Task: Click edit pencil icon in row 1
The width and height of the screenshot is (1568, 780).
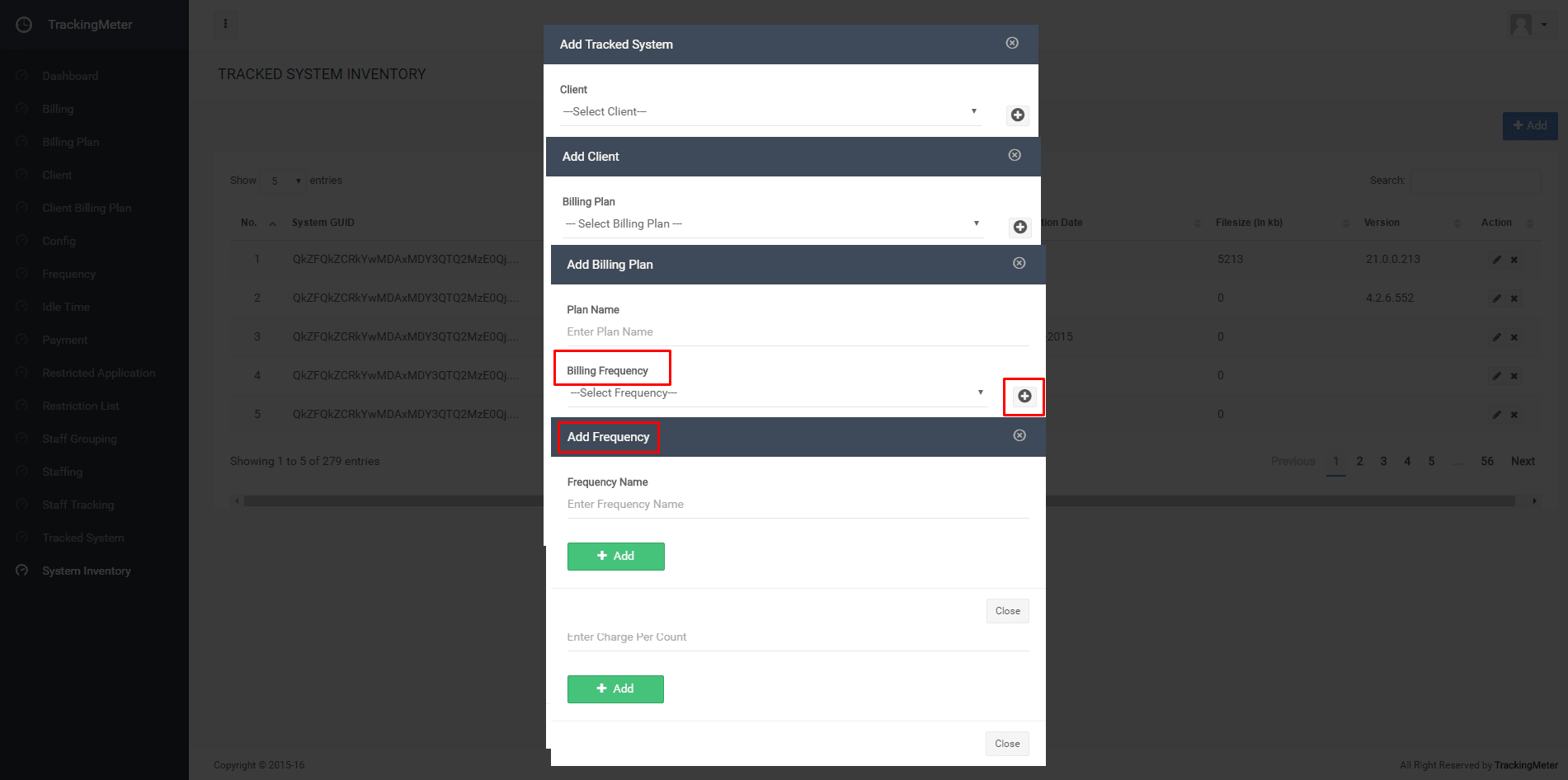Action: pos(1496,260)
